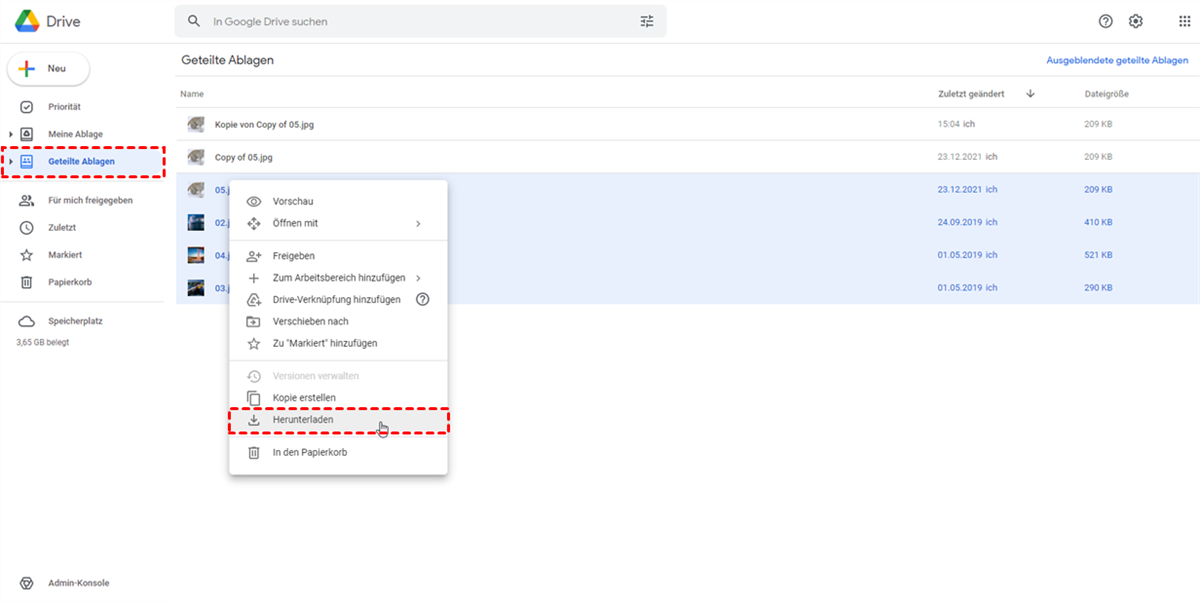Open Speicherplatz cloud storage
This screenshot has height=601, width=1200.
[x=75, y=321]
